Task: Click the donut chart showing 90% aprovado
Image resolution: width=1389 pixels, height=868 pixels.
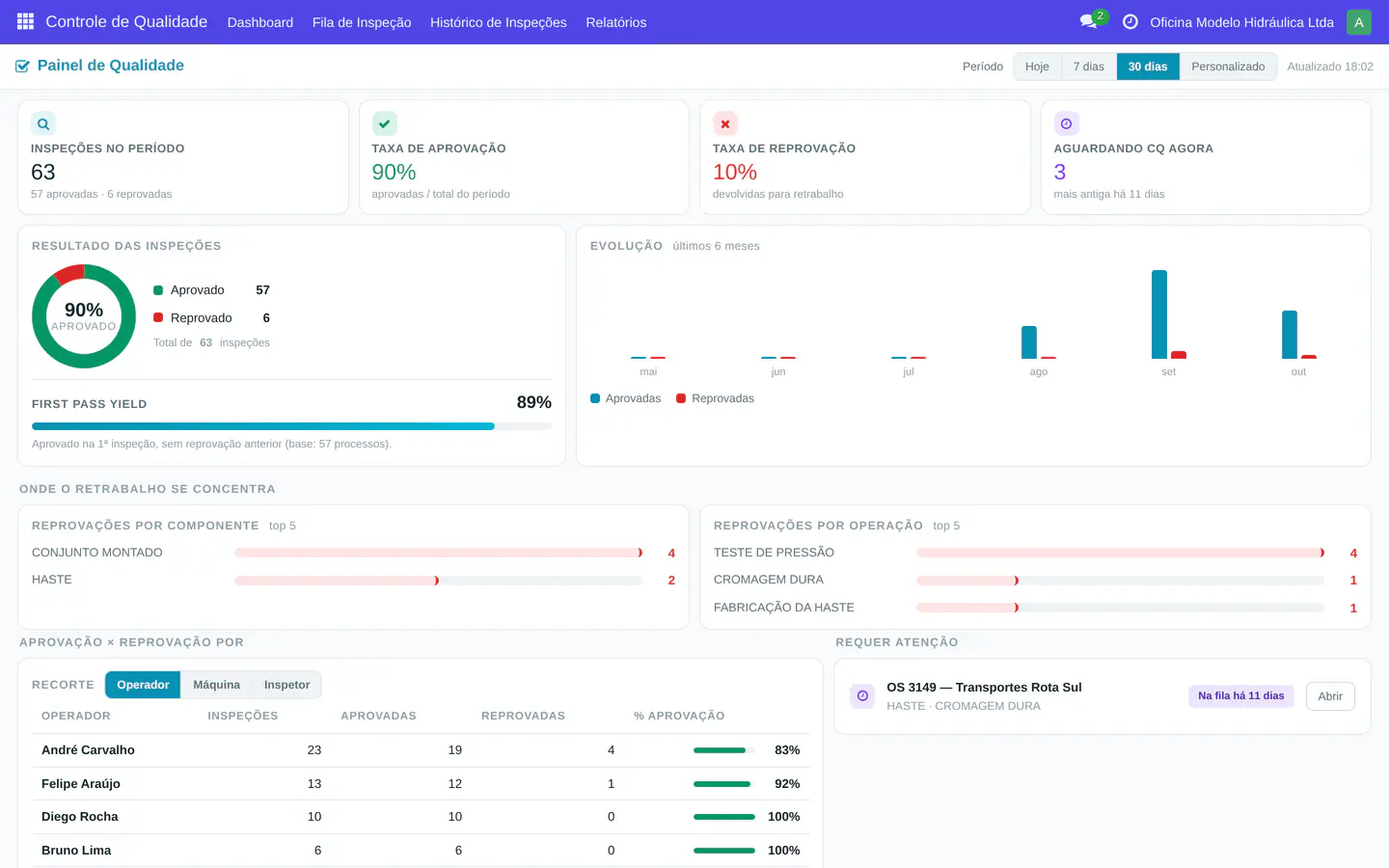Action: click(x=84, y=316)
